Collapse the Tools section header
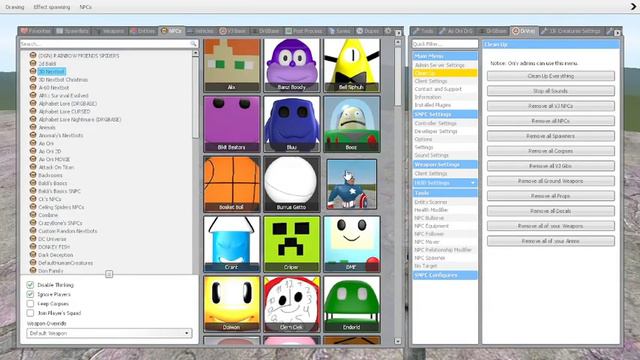 445,193
